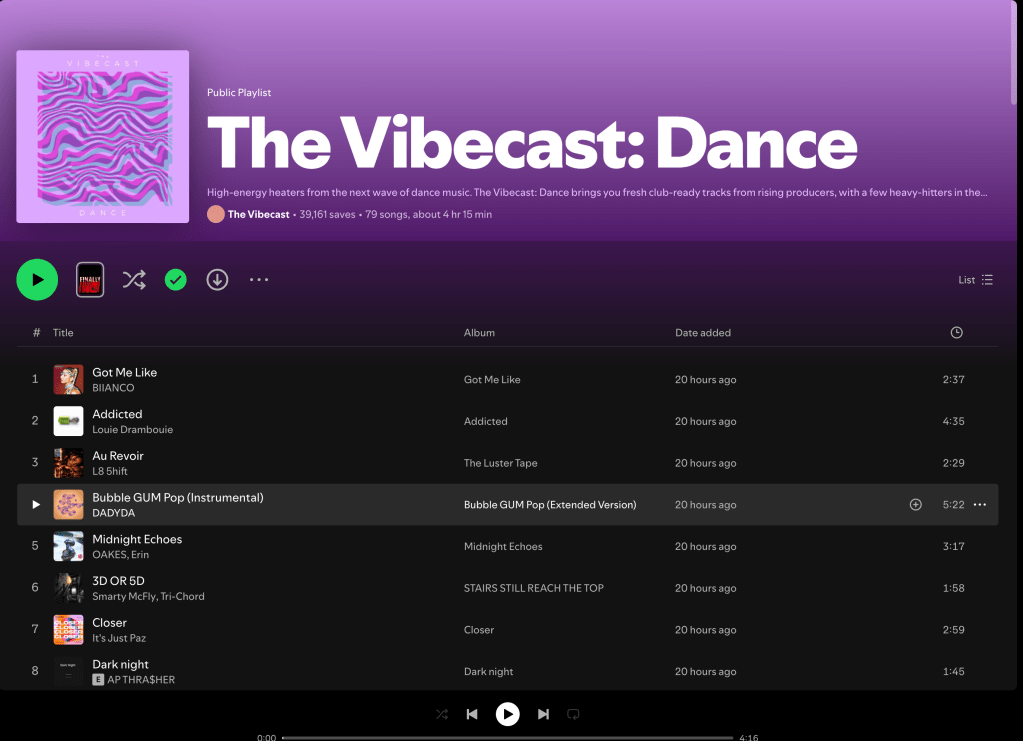Select the Au Revoir track title

tap(118, 456)
